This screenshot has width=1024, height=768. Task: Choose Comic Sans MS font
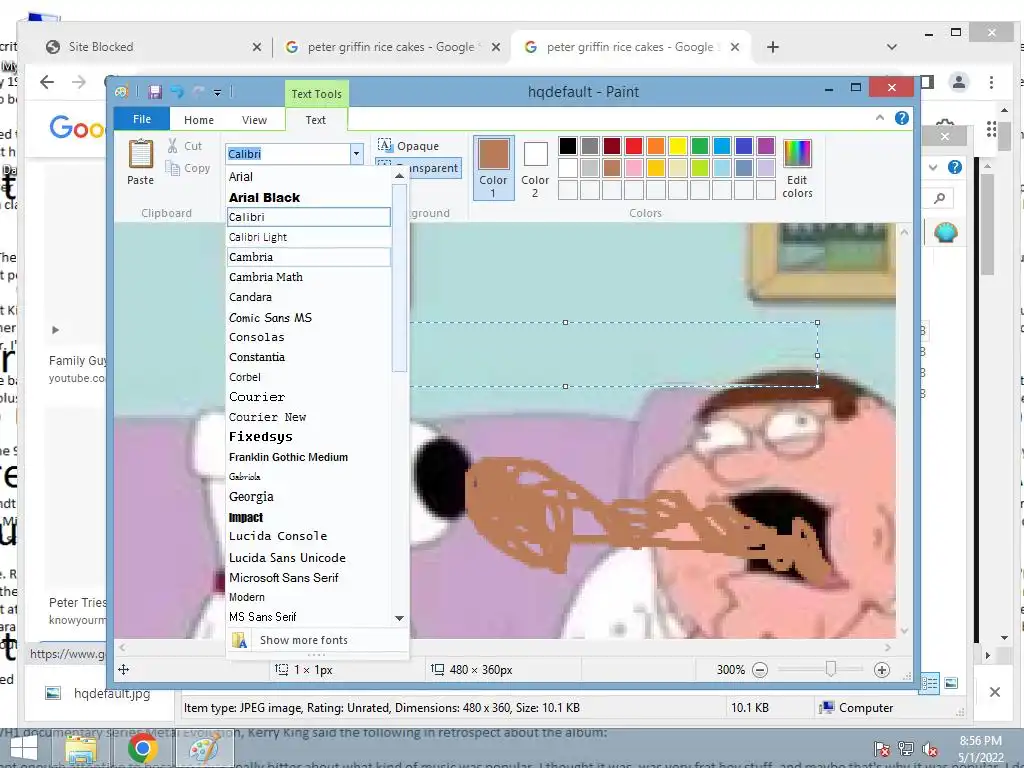click(x=308, y=317)
